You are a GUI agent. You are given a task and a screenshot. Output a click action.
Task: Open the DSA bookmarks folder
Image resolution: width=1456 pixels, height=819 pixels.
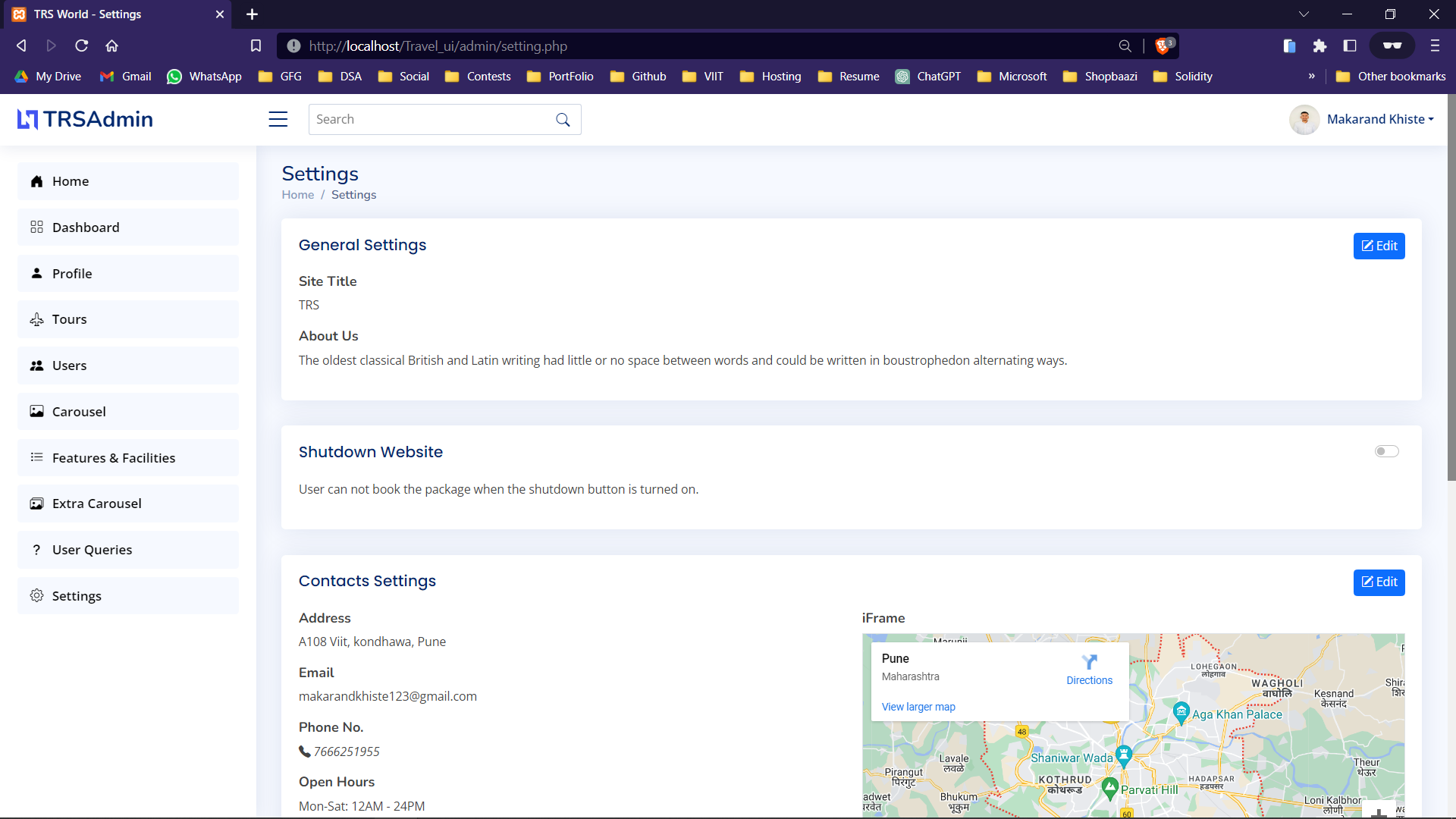(x=340, y=77)
